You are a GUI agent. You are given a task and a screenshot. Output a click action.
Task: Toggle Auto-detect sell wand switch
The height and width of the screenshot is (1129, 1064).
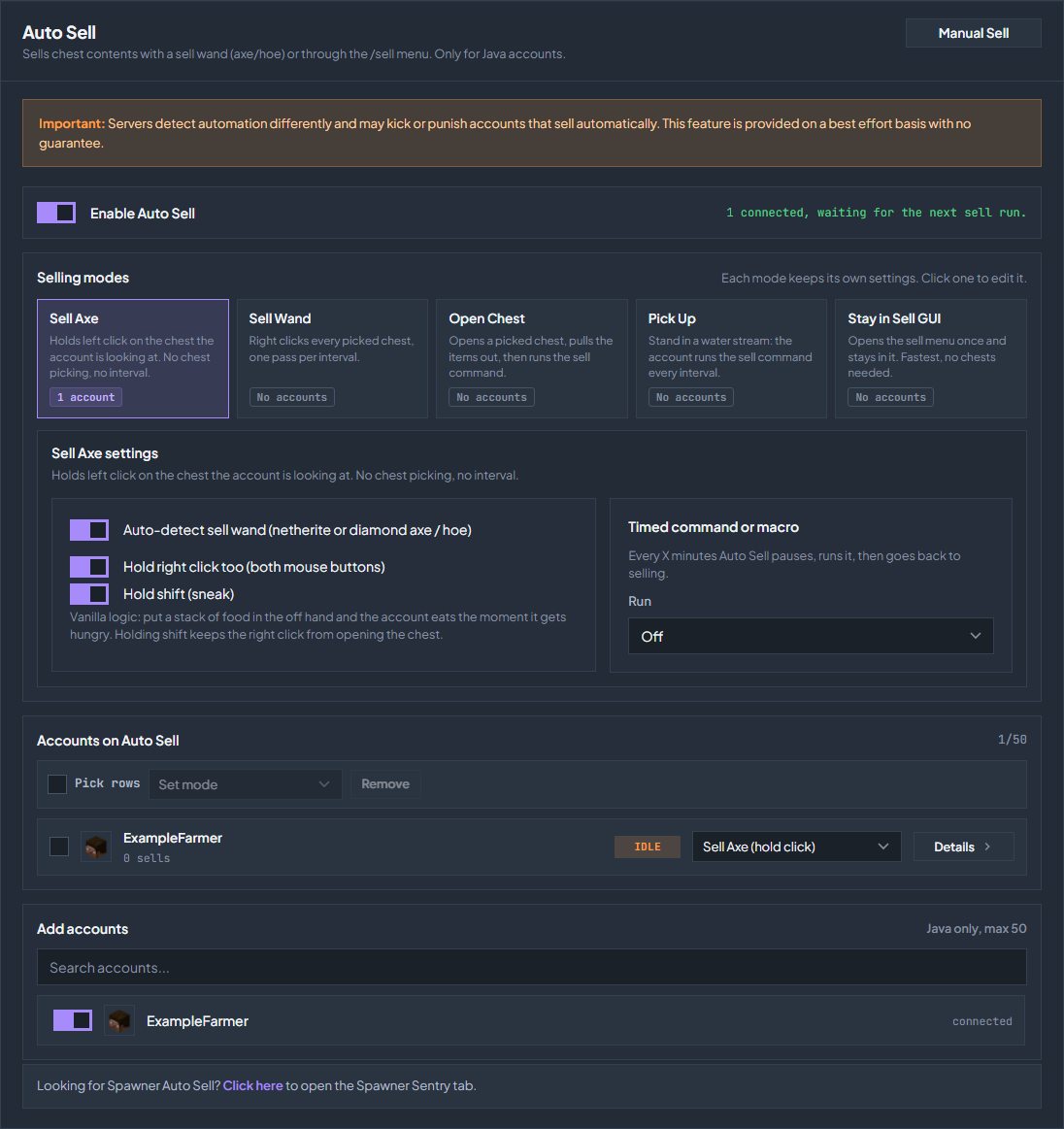click(89, 530)
